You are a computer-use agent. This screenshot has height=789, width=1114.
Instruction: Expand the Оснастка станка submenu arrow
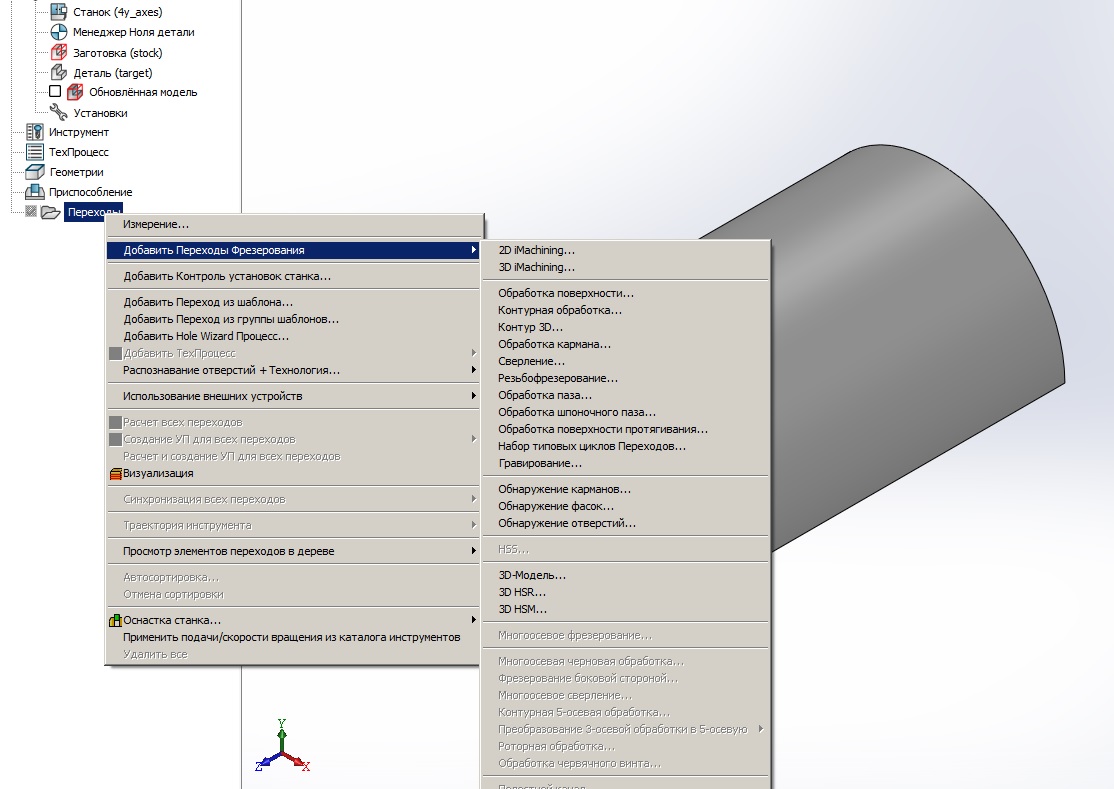point(473,620)
